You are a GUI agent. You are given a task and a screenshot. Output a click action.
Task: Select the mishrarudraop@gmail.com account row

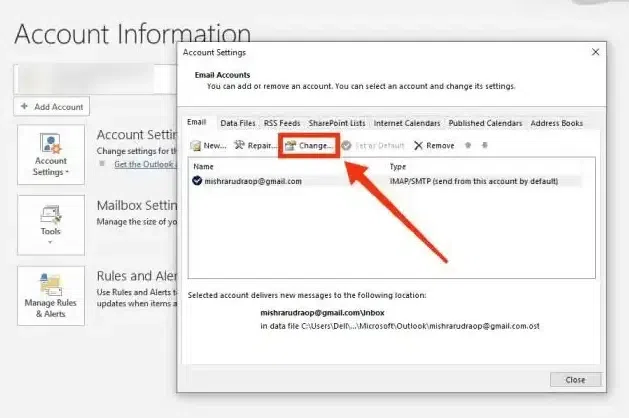[386, 181]
